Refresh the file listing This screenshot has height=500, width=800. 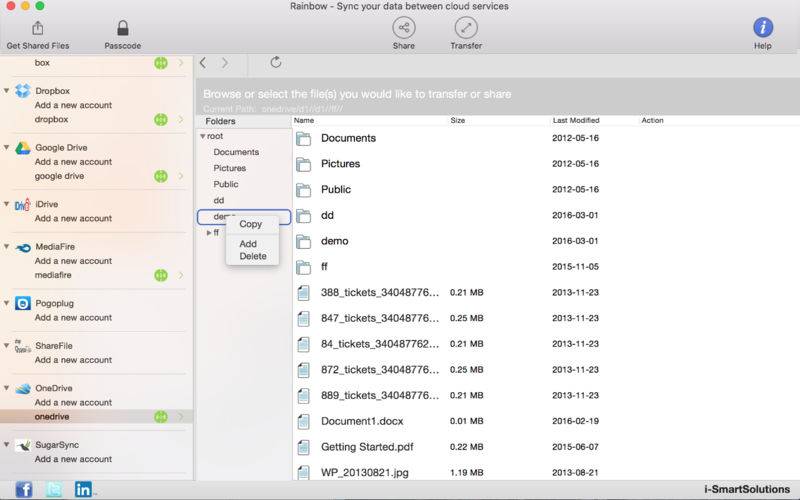pyautogui.click(x=276, y=62)
